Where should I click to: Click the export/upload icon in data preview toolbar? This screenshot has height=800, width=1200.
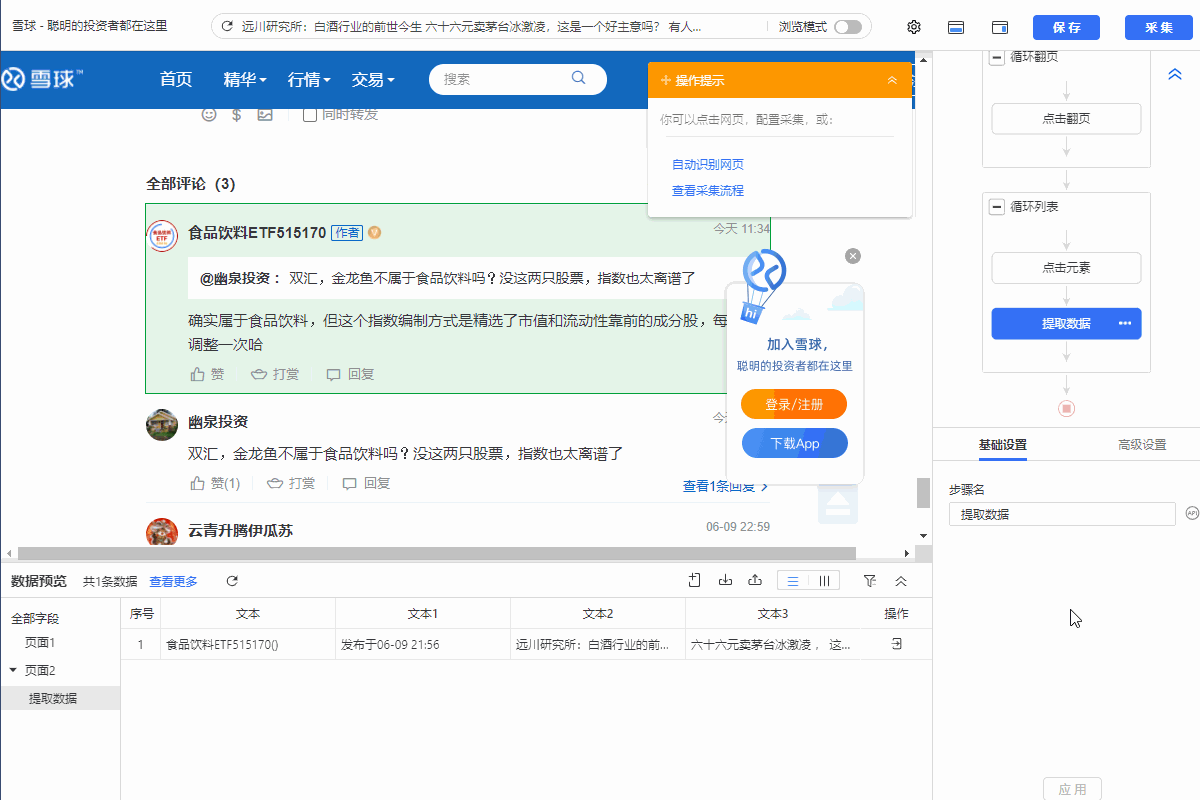[x=755, y=580]
